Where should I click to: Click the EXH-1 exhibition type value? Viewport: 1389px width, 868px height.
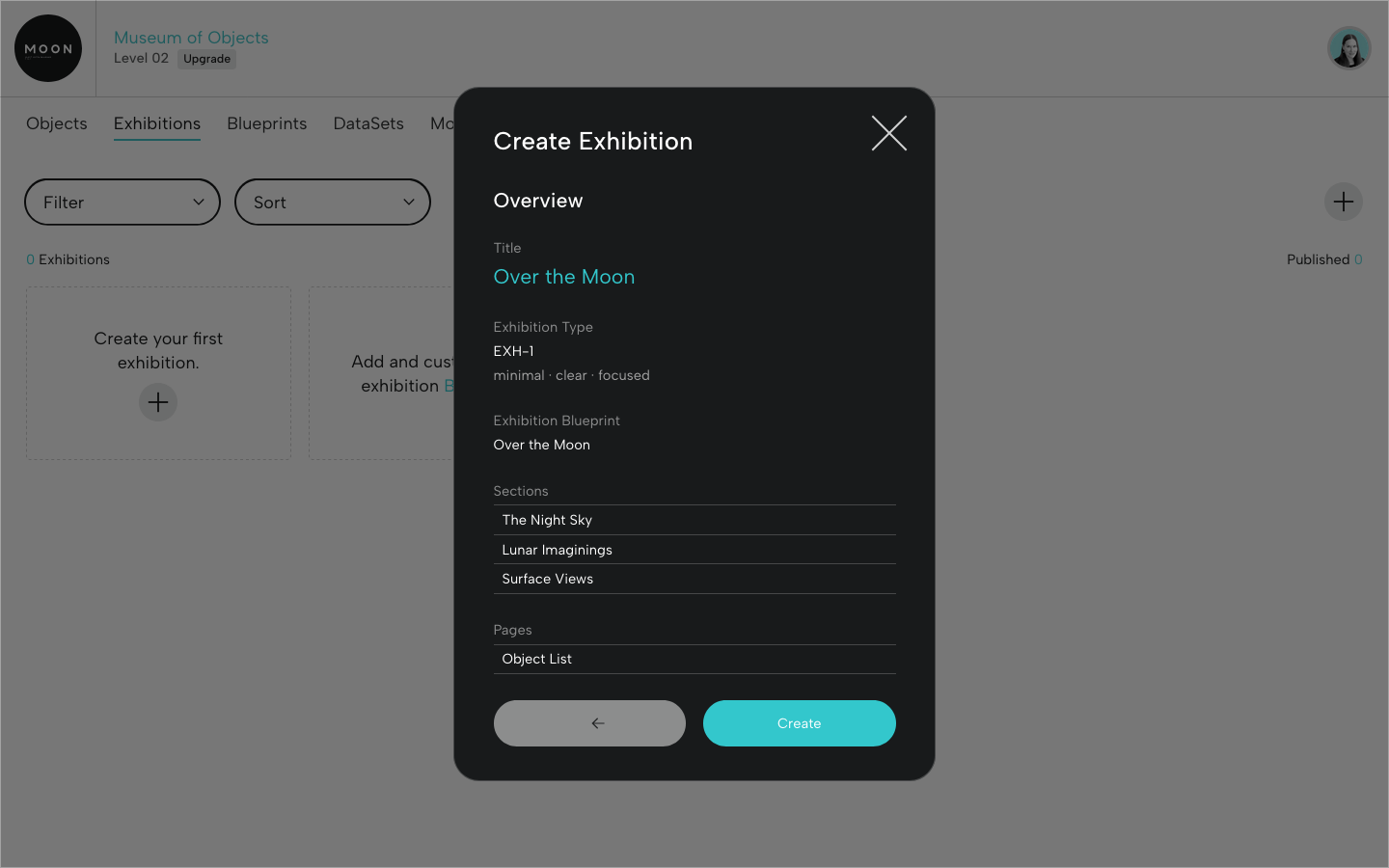(513, 351)
